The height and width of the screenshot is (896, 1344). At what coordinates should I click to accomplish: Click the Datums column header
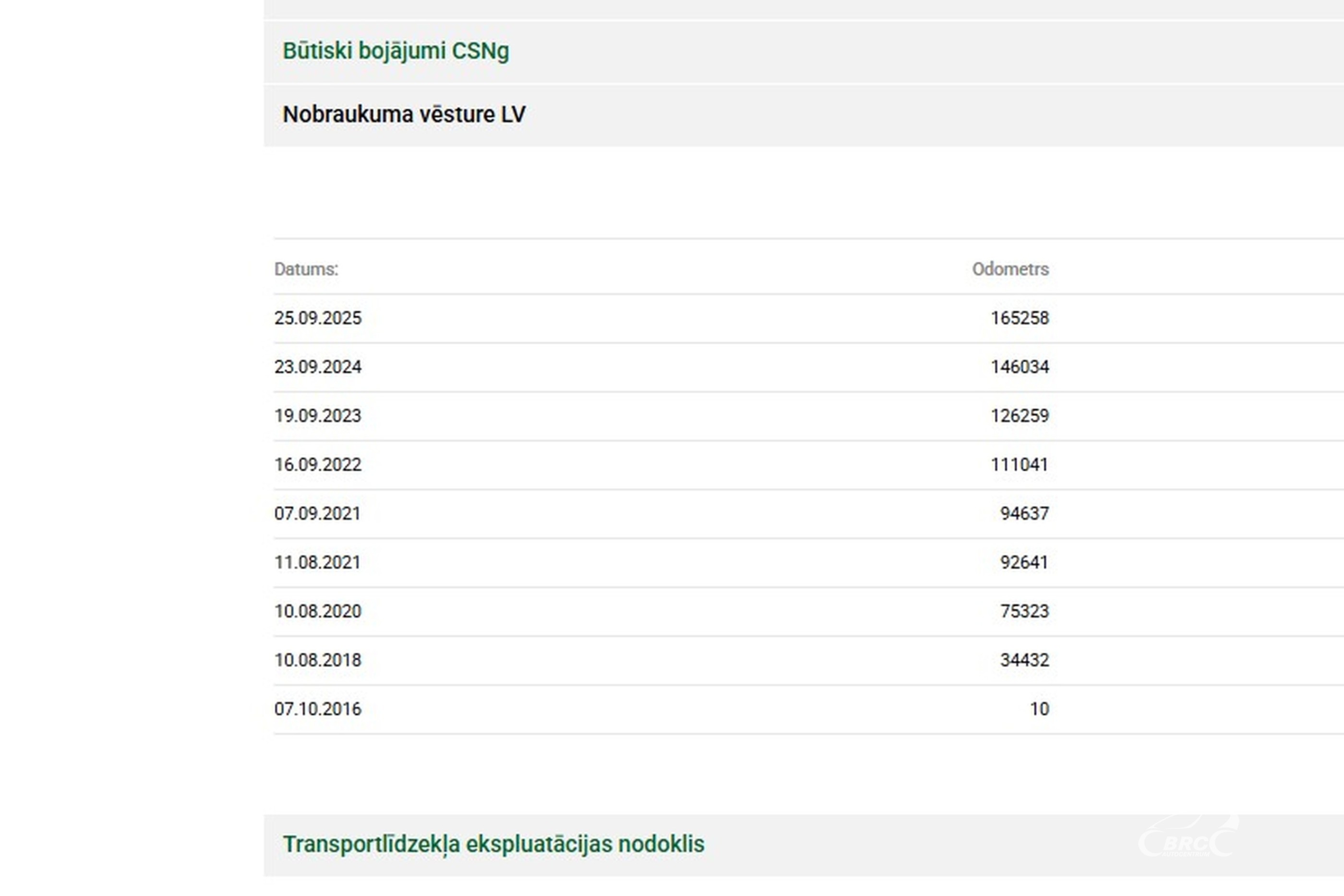coord(306,269)
